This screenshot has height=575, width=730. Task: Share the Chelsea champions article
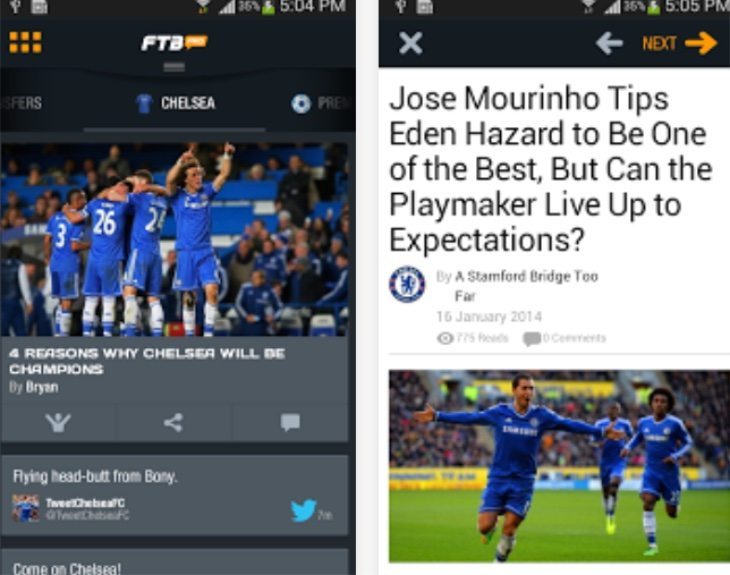click(174, 423)
